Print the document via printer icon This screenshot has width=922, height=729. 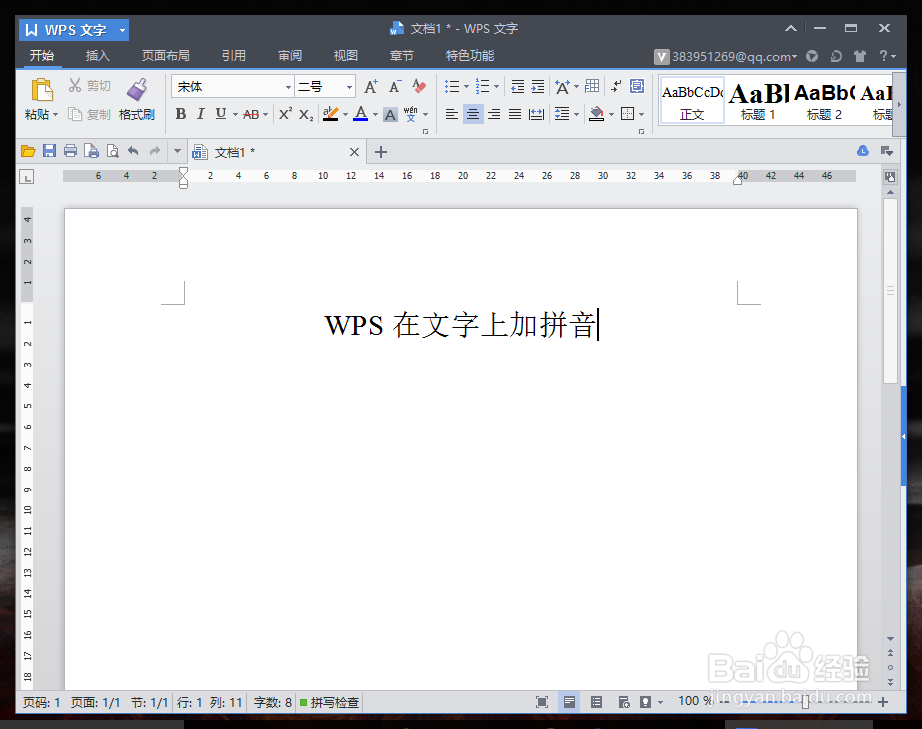70,151
